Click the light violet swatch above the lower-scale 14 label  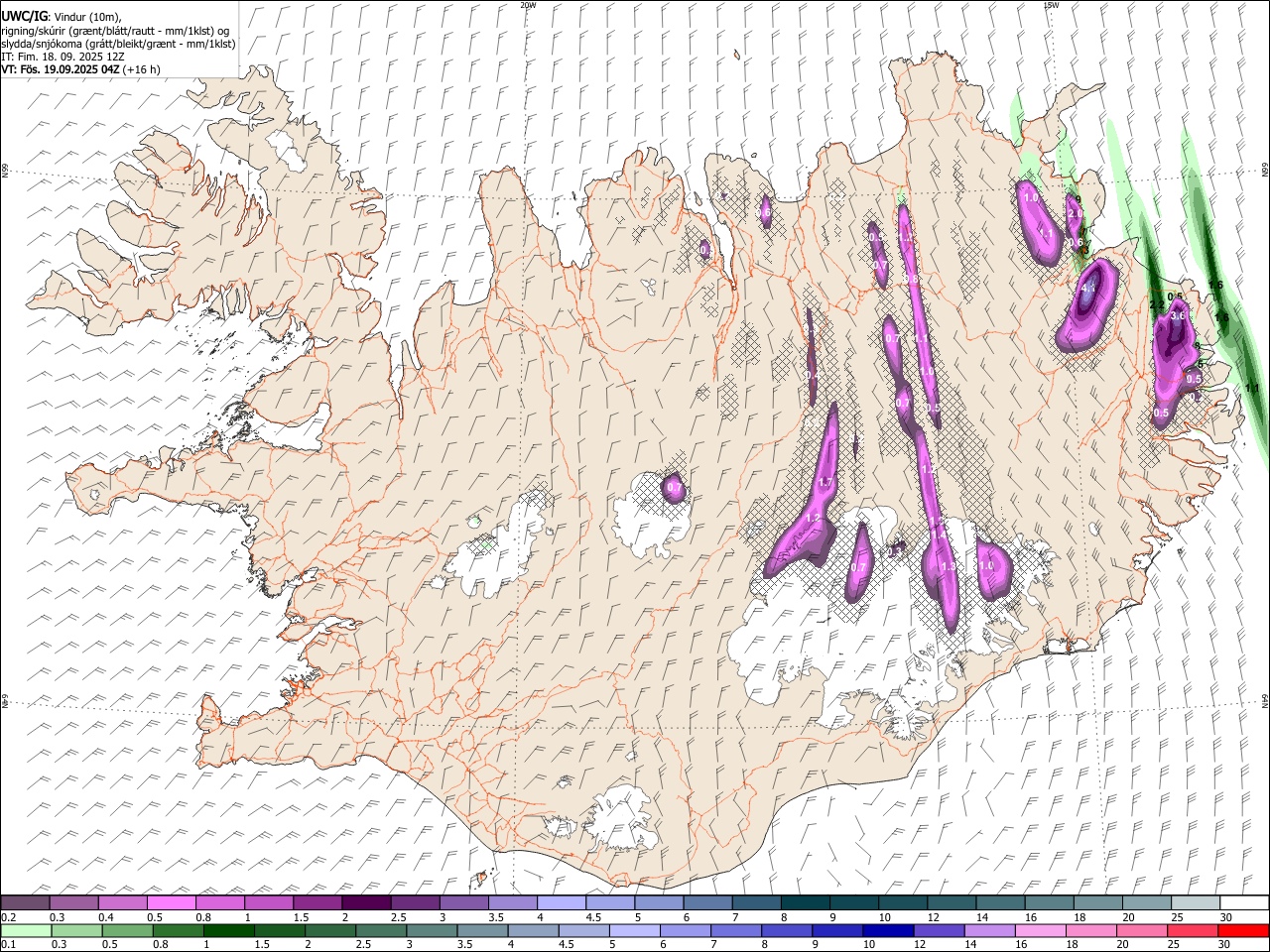(x=990, y=931)
